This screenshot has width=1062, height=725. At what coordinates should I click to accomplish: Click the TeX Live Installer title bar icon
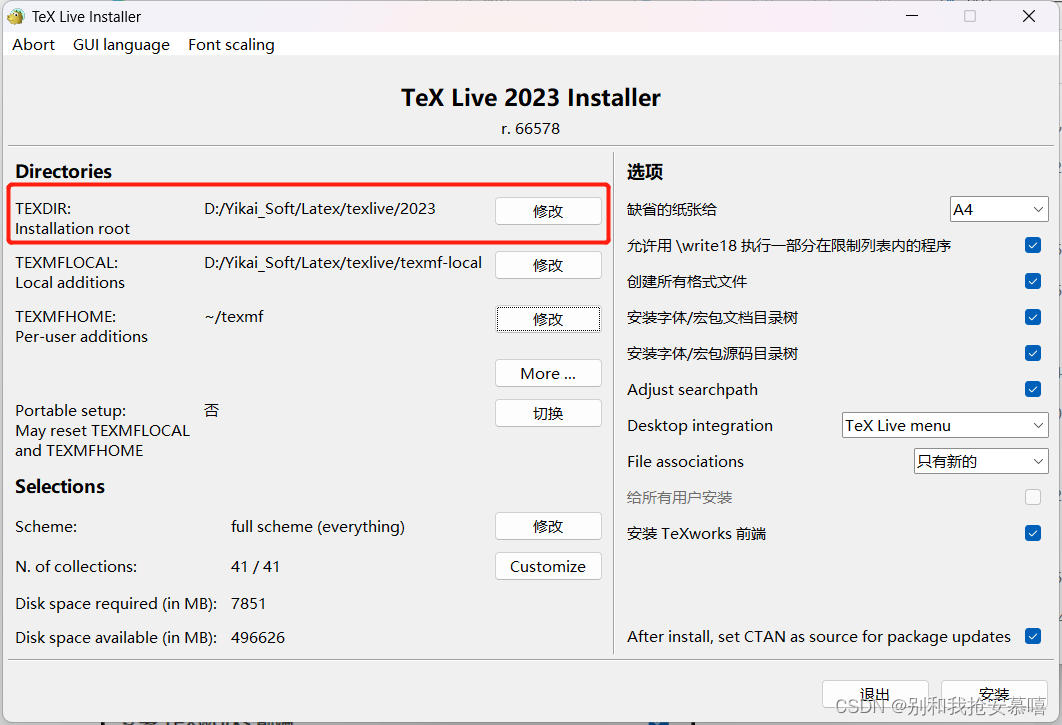click(x=16, y=16)
